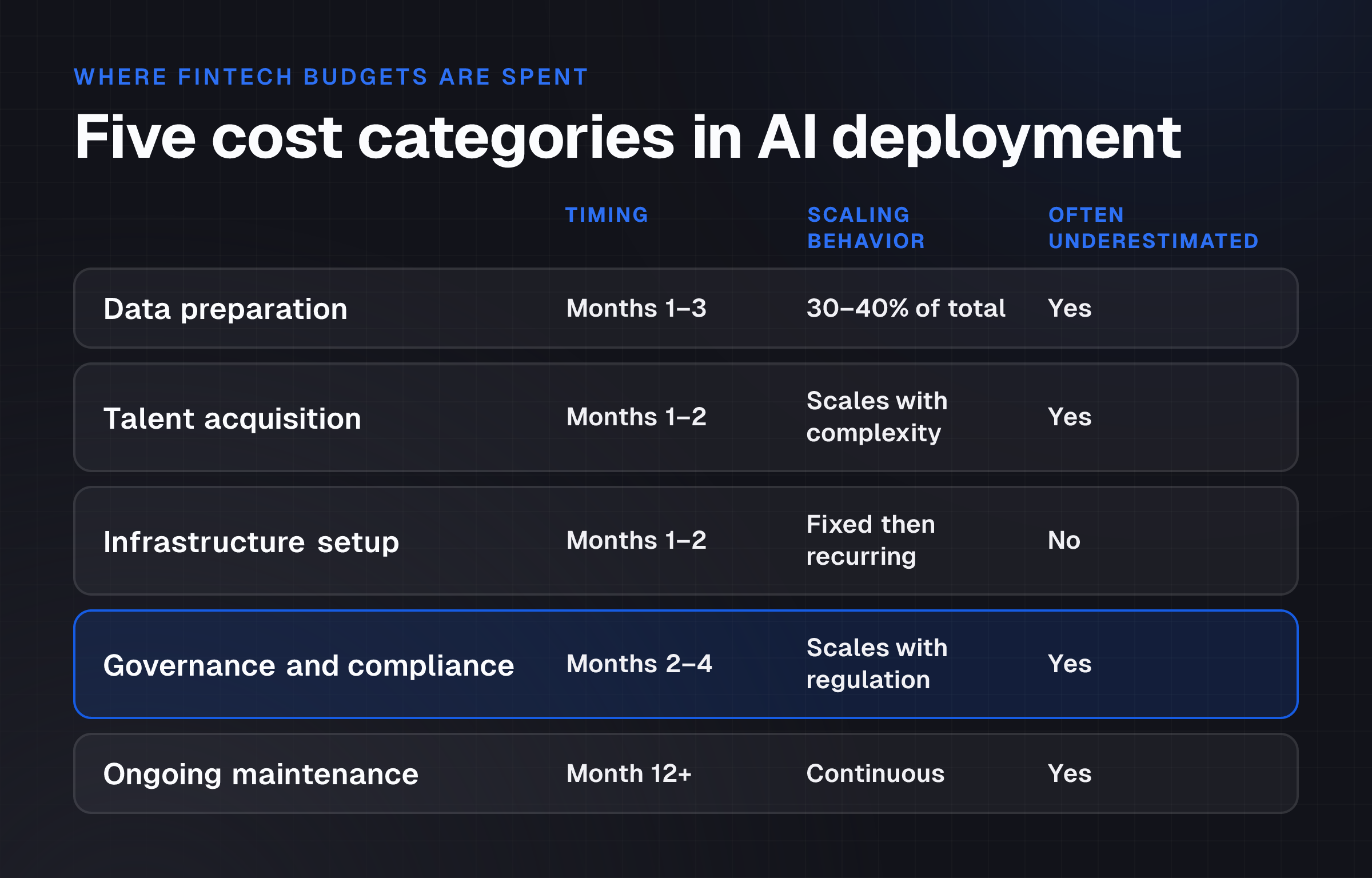
Task: Click 'Months 1–2' in Infrastructure setup row
Action: click(x=636, y=540)
